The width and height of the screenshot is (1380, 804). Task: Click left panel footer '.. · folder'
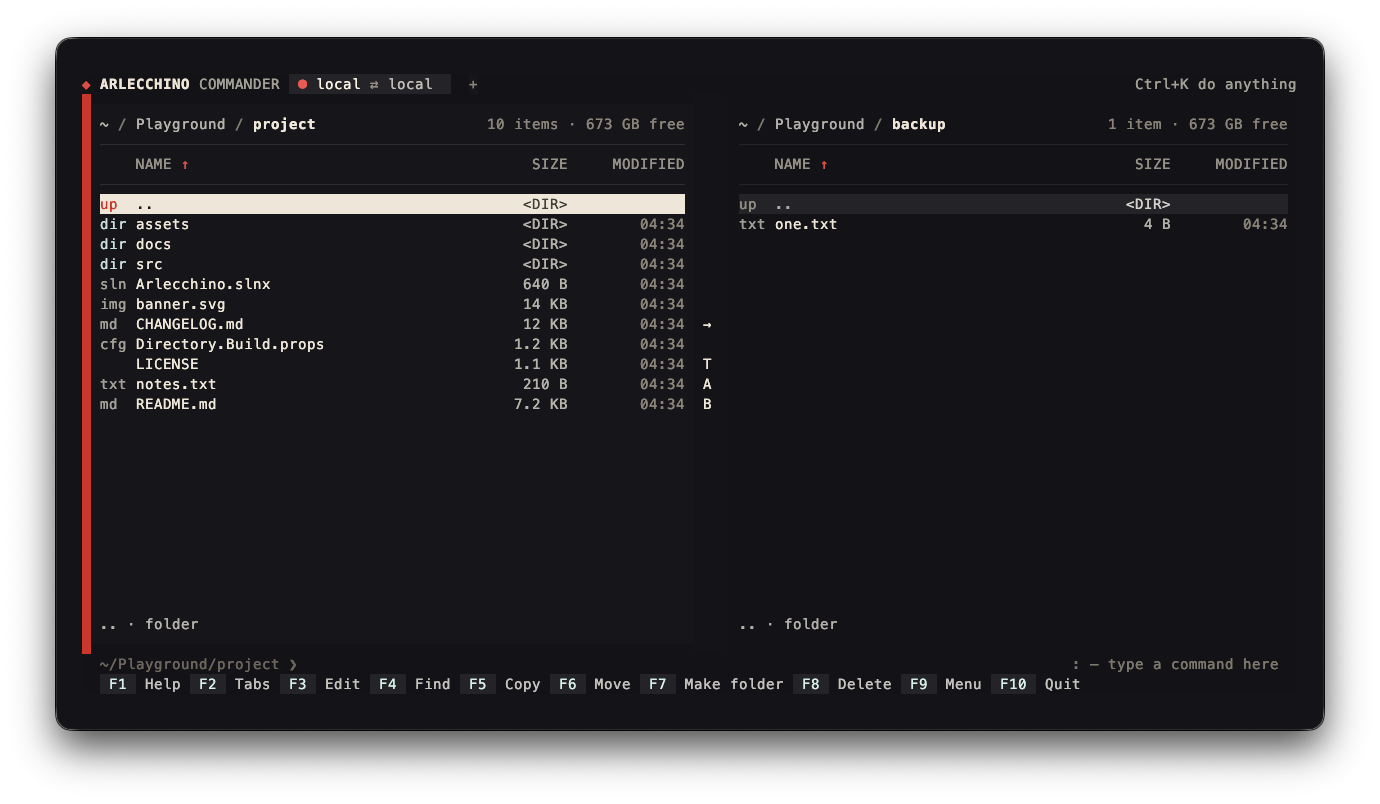point(149,624)
